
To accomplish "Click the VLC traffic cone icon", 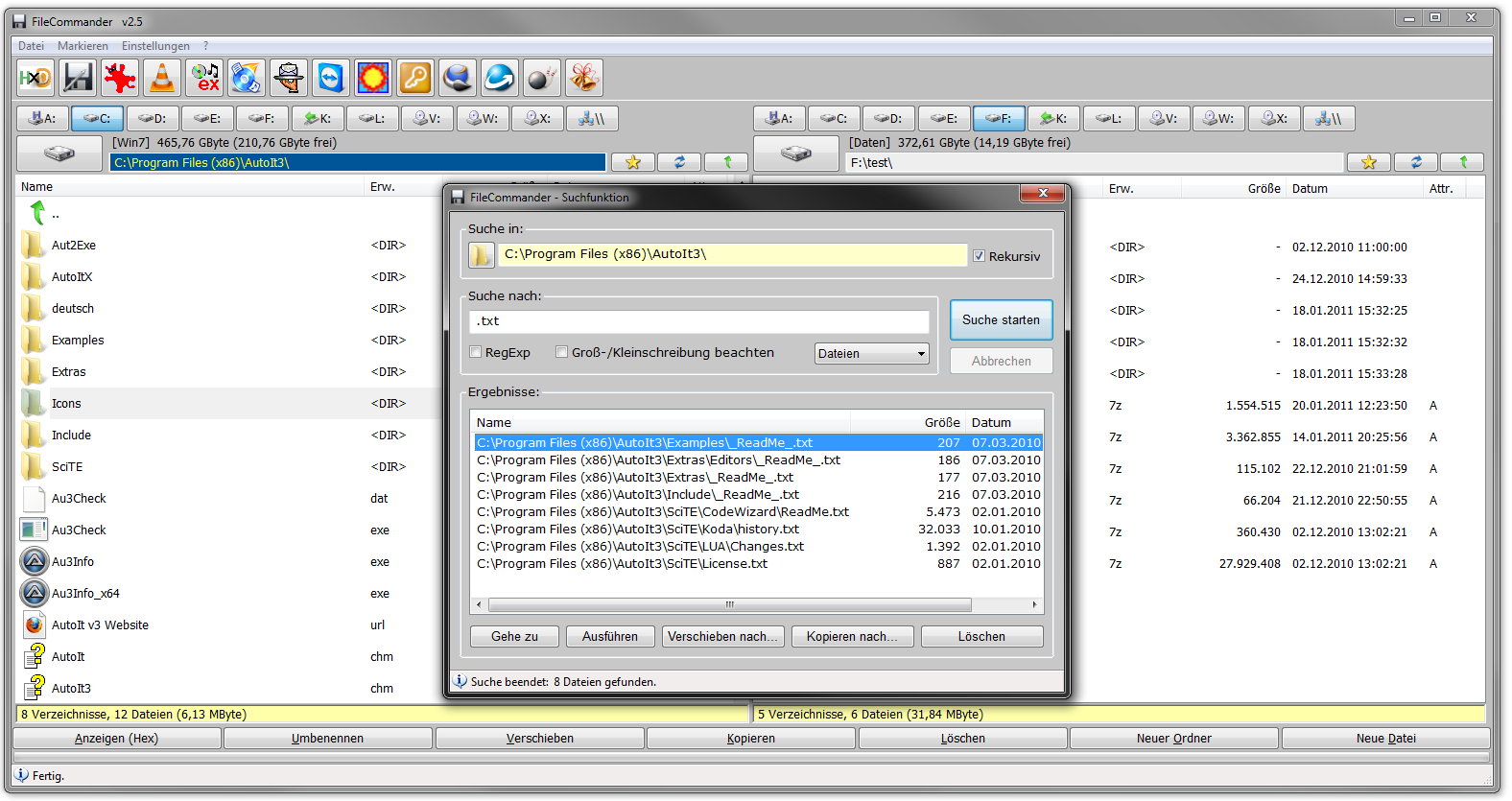I will pos(162,78).
